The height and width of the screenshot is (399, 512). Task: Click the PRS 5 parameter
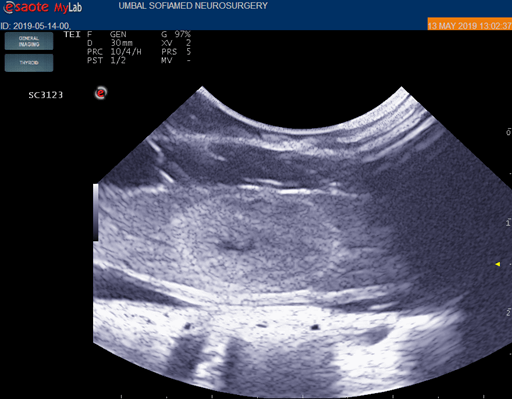(x=176, y=52)
